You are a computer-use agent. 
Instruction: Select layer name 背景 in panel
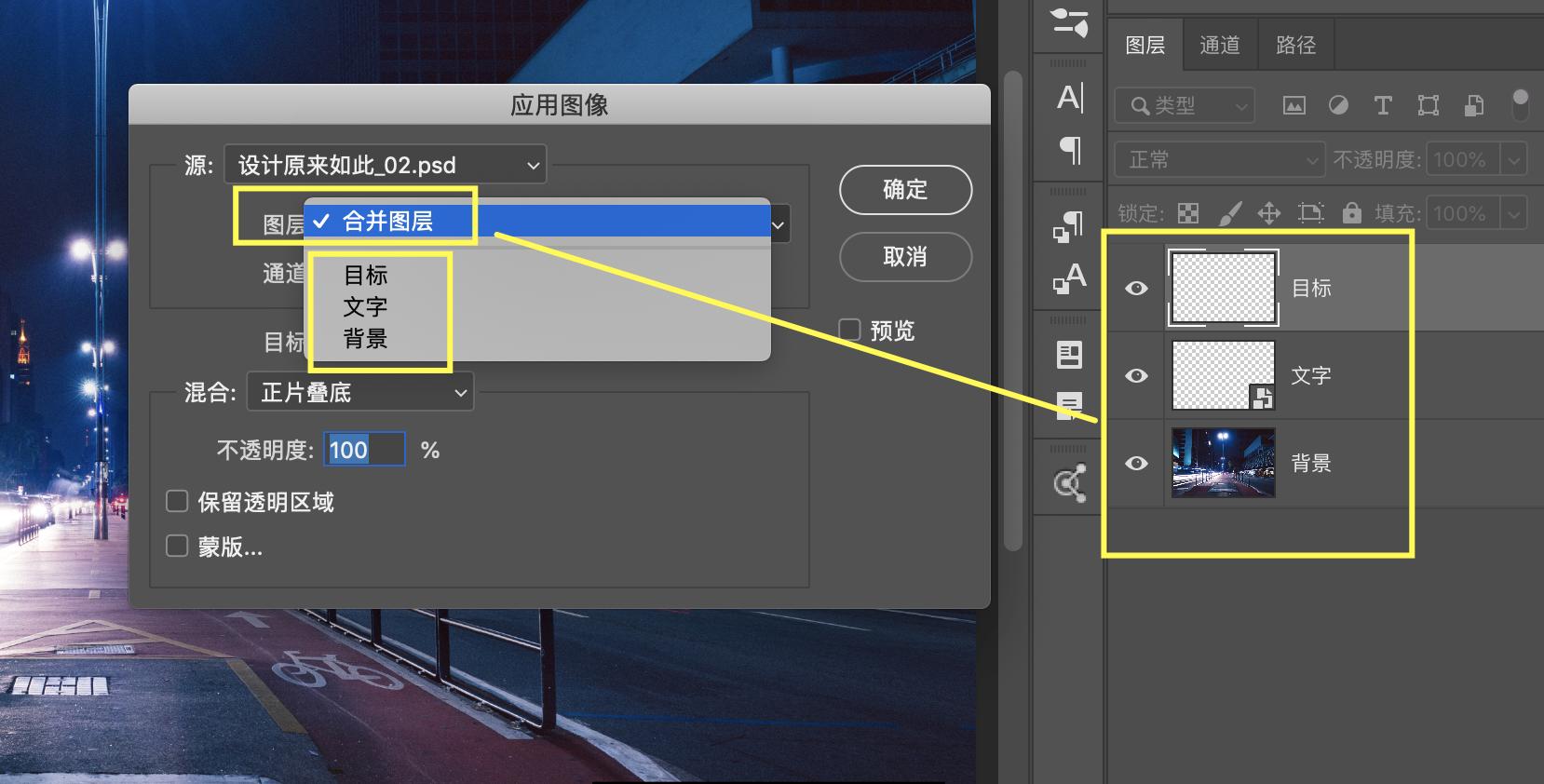tap(1311, 463)
